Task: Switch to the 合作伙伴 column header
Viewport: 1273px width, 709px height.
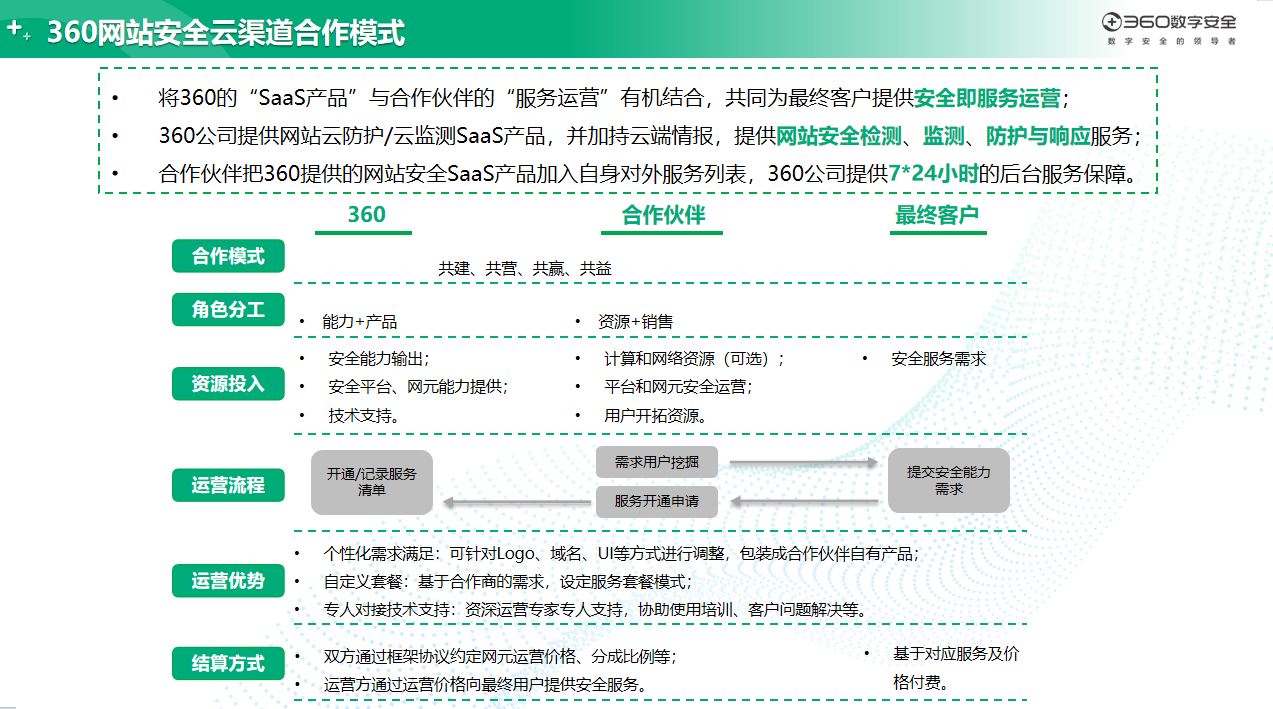Action: (663, 215)
